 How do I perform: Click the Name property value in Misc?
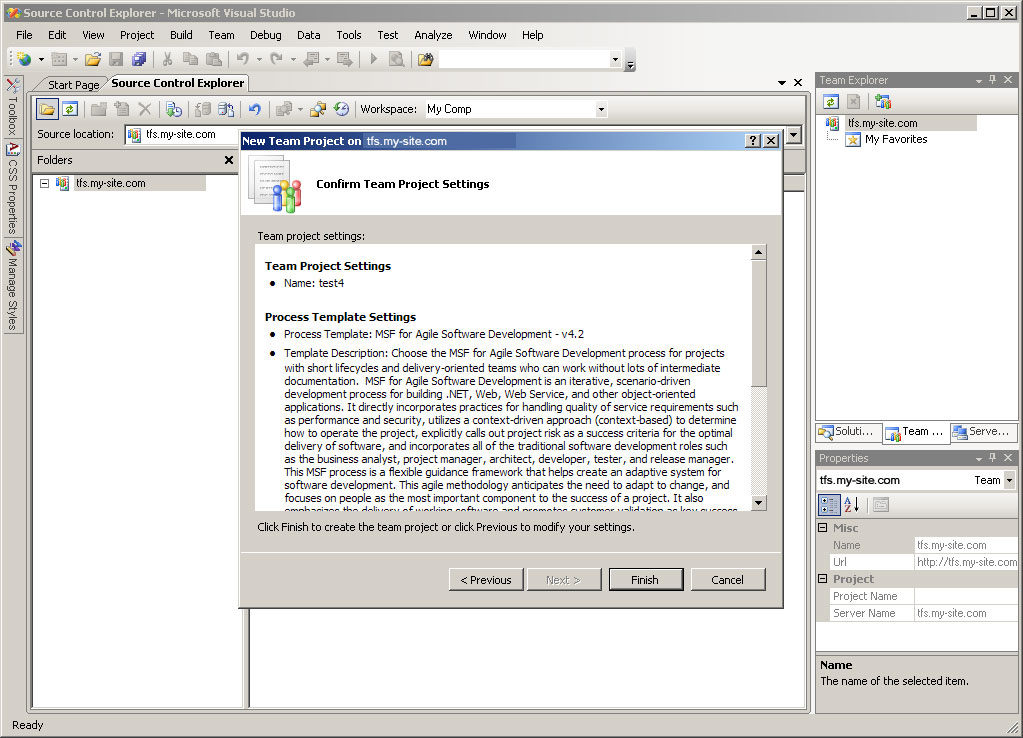tap(966, 545)
